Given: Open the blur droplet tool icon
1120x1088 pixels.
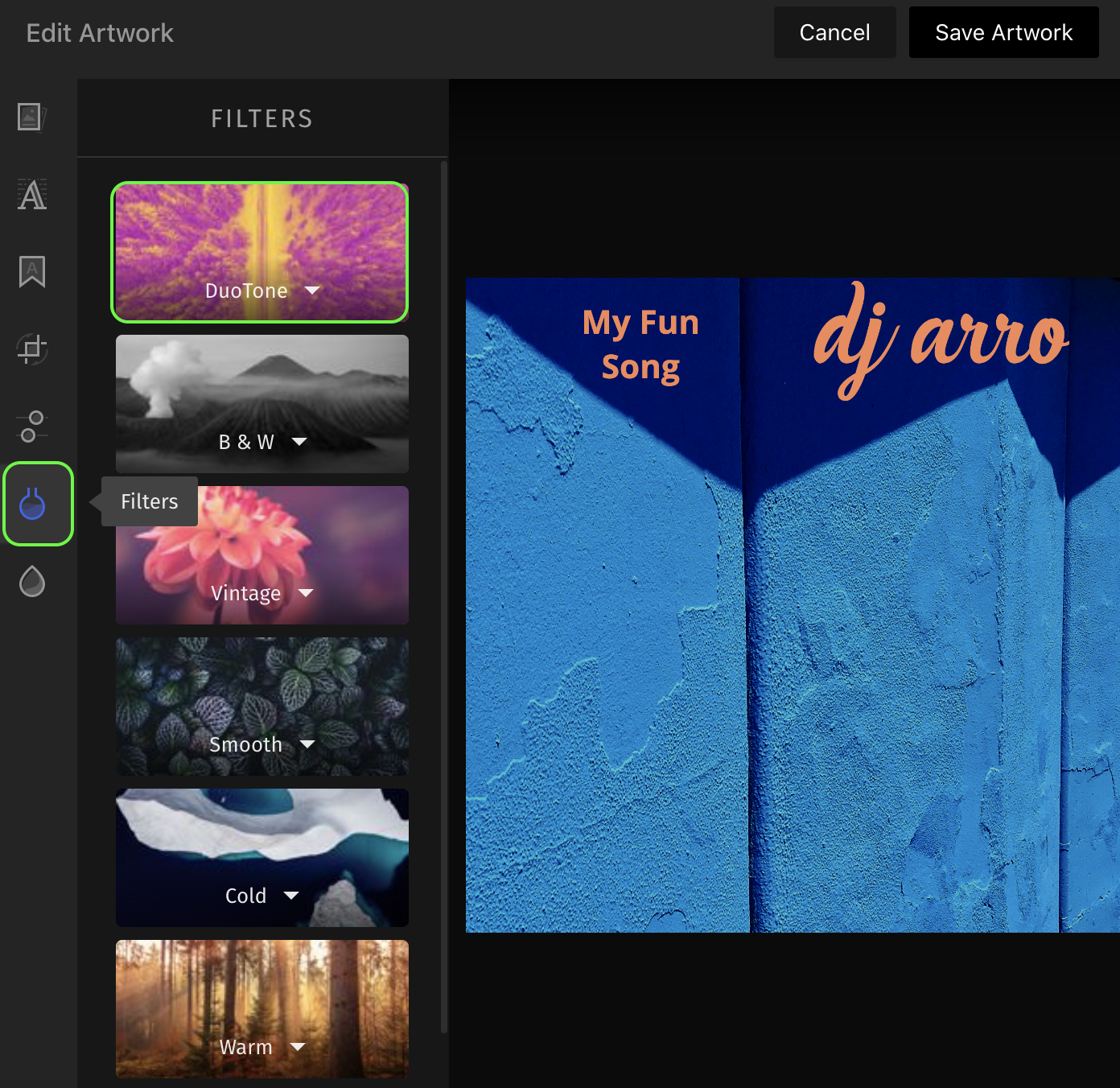Looking at the screenshot, I should pyautogui.click(x=32, y=581).
